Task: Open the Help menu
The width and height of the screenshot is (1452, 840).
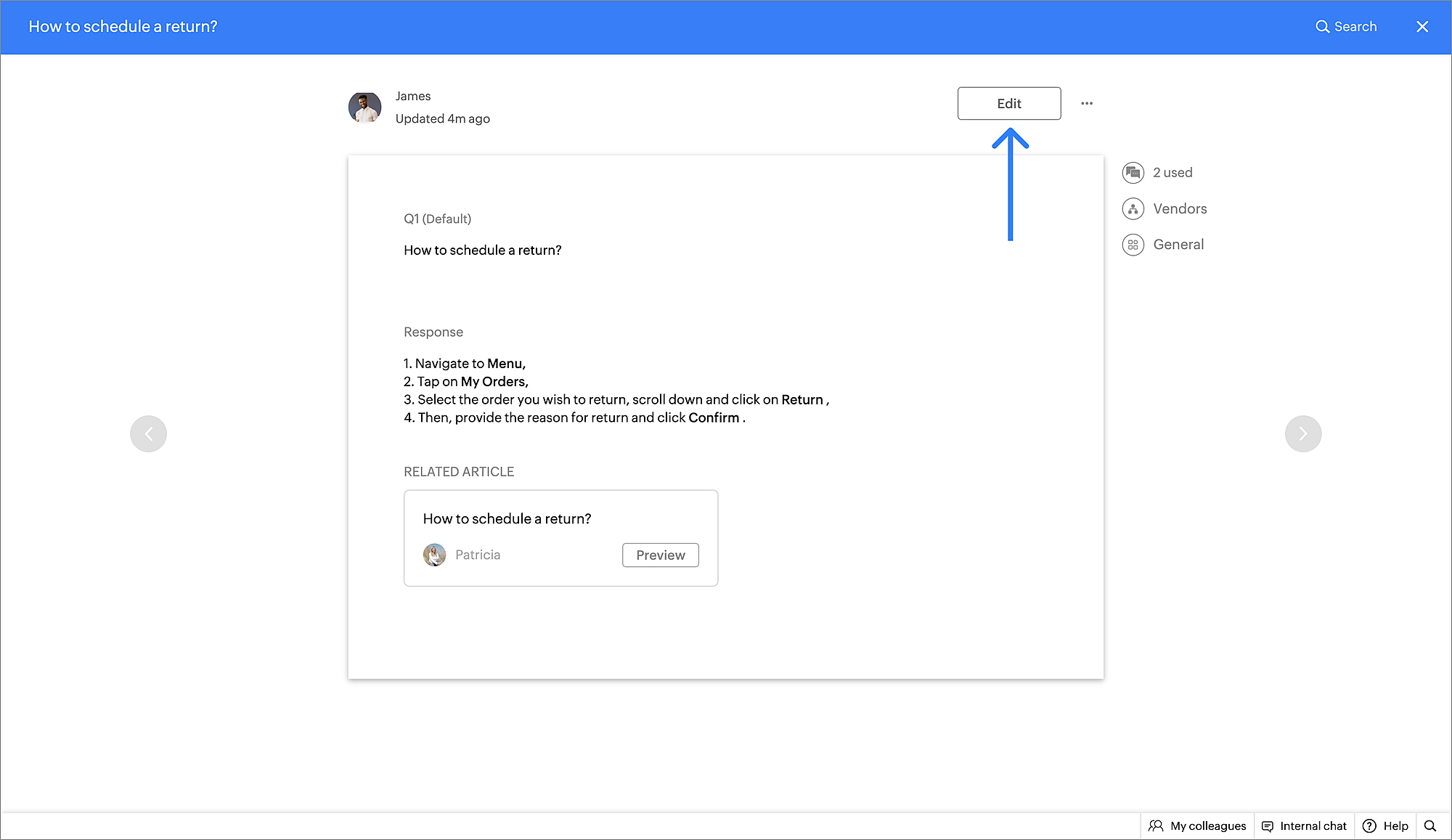Action: (1385, 825)
